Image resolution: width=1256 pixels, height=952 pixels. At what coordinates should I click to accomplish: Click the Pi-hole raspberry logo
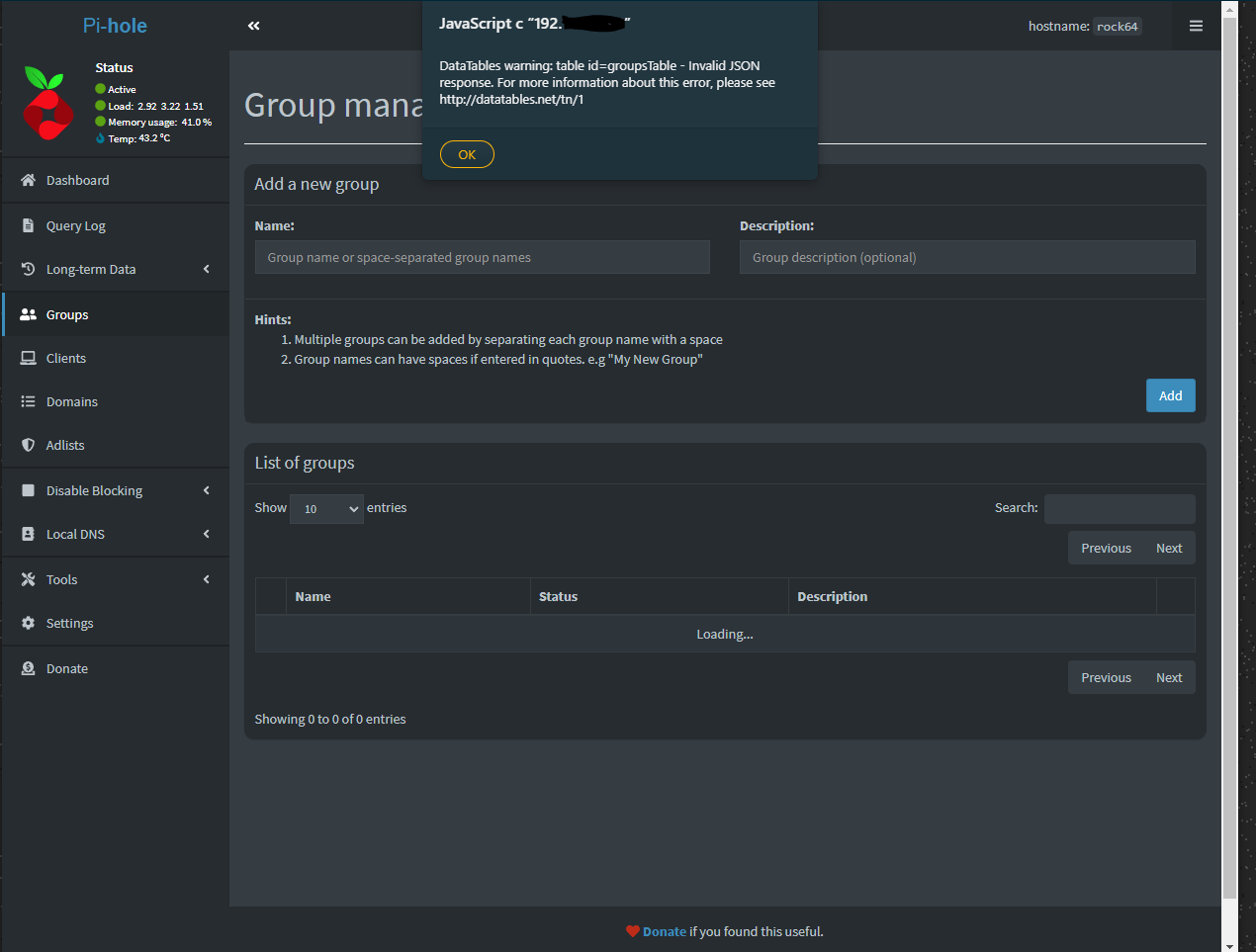[x=47, y=103]
